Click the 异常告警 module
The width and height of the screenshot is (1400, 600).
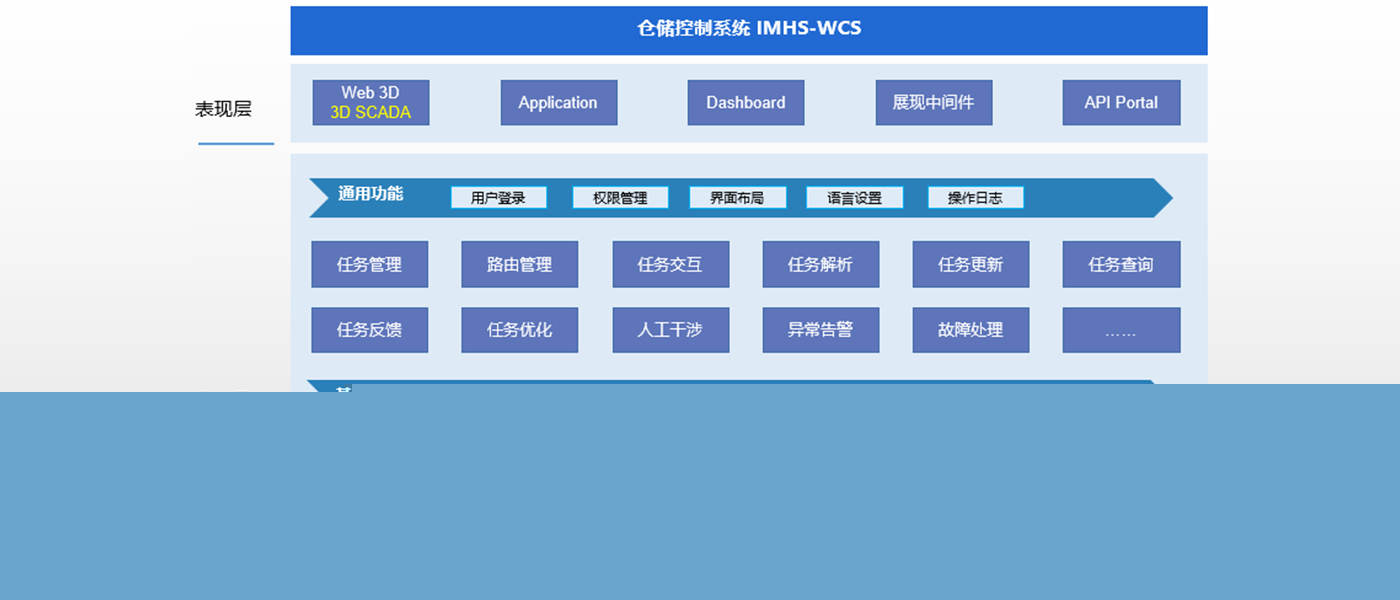(820, 330)
